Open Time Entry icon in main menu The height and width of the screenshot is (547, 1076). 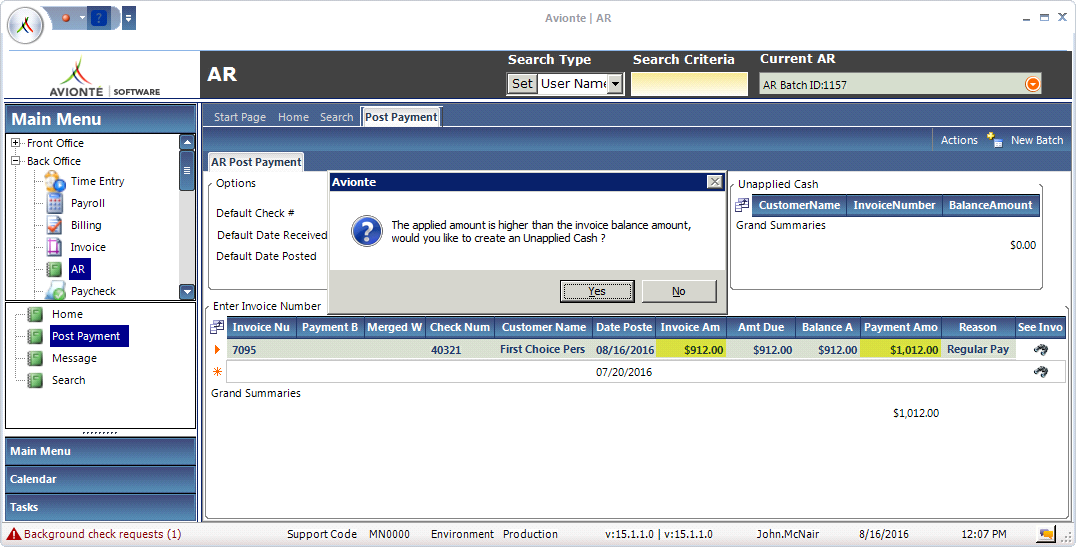click(55, 181)
